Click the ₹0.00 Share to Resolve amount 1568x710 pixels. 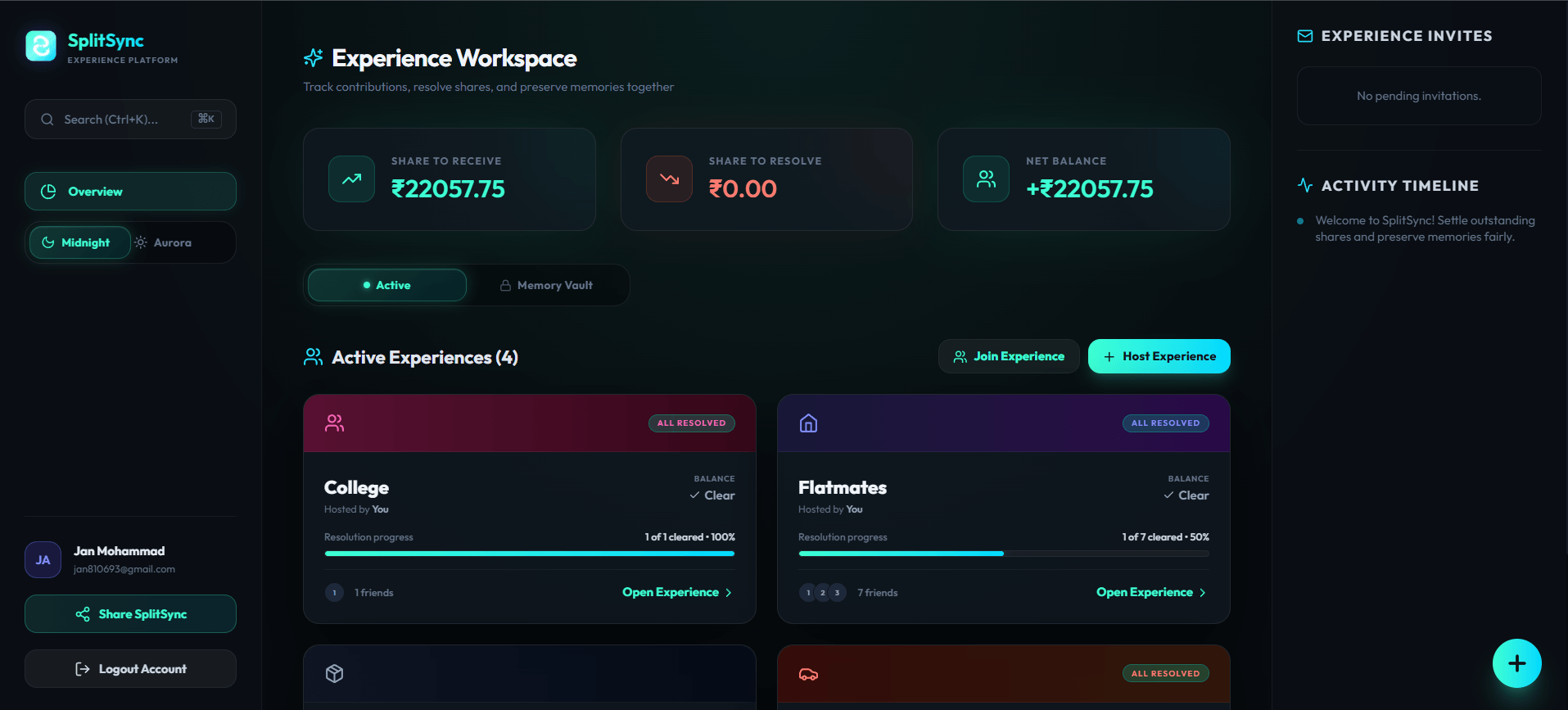pyautogui.click(x=743, y=189)
